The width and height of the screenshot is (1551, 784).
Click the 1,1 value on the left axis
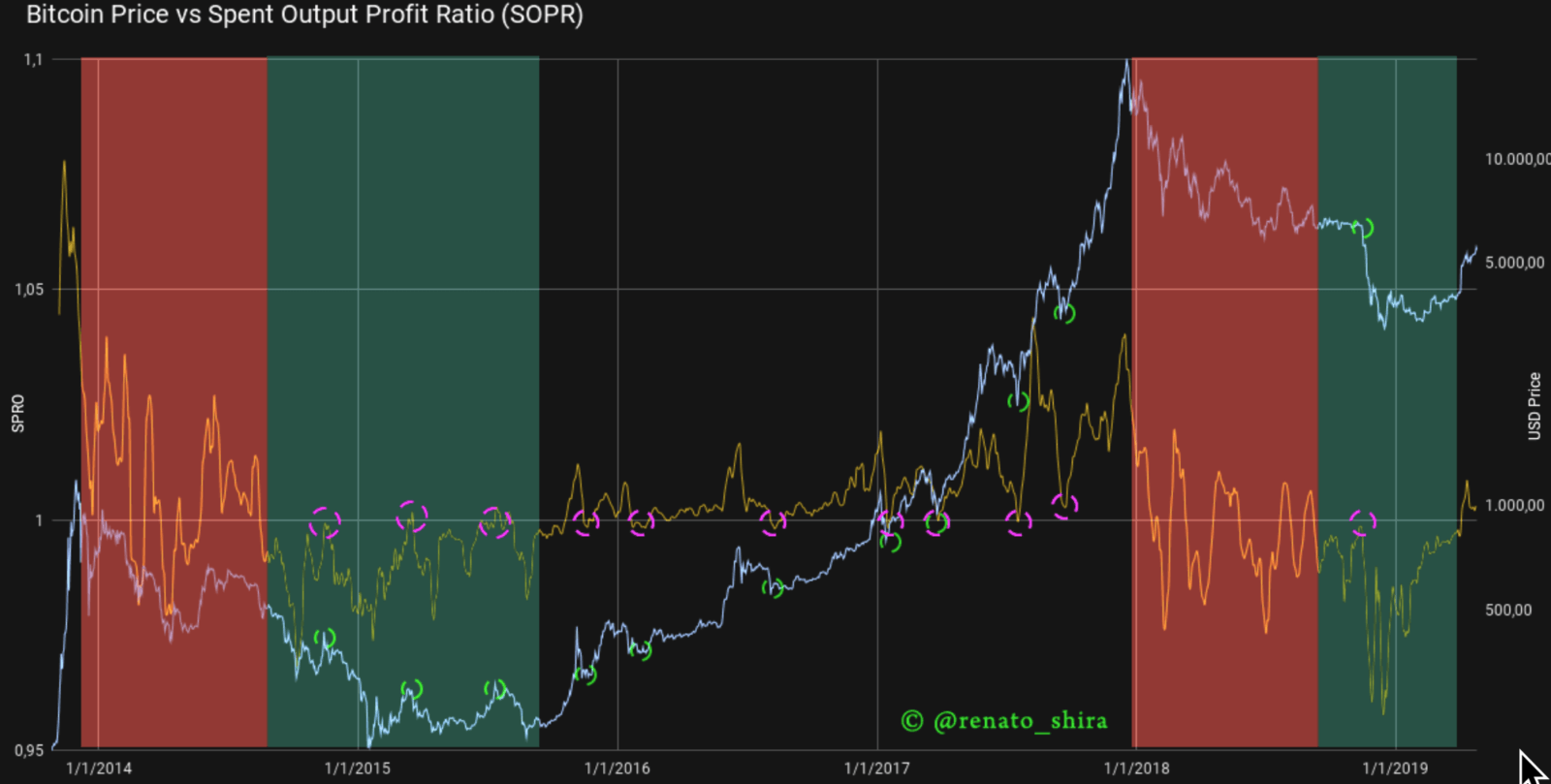tap(34, 60)
